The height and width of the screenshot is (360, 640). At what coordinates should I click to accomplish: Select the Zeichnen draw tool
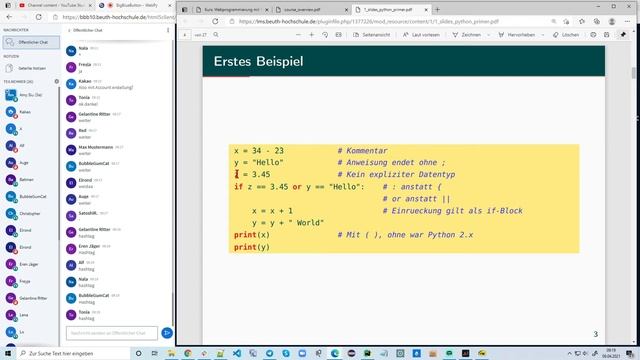(467, 35)
